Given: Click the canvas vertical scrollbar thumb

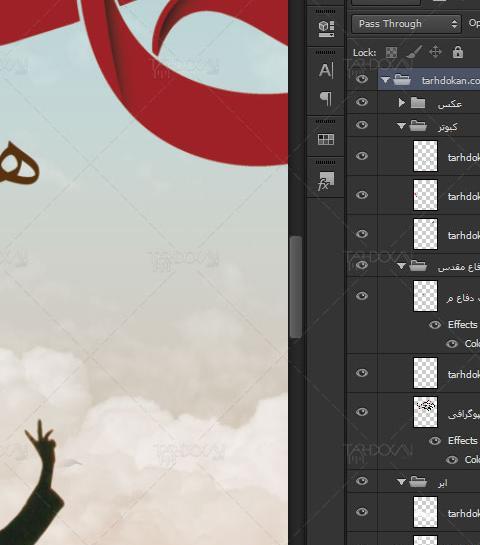Looking at the screenshot, I should tap(296, 287).
